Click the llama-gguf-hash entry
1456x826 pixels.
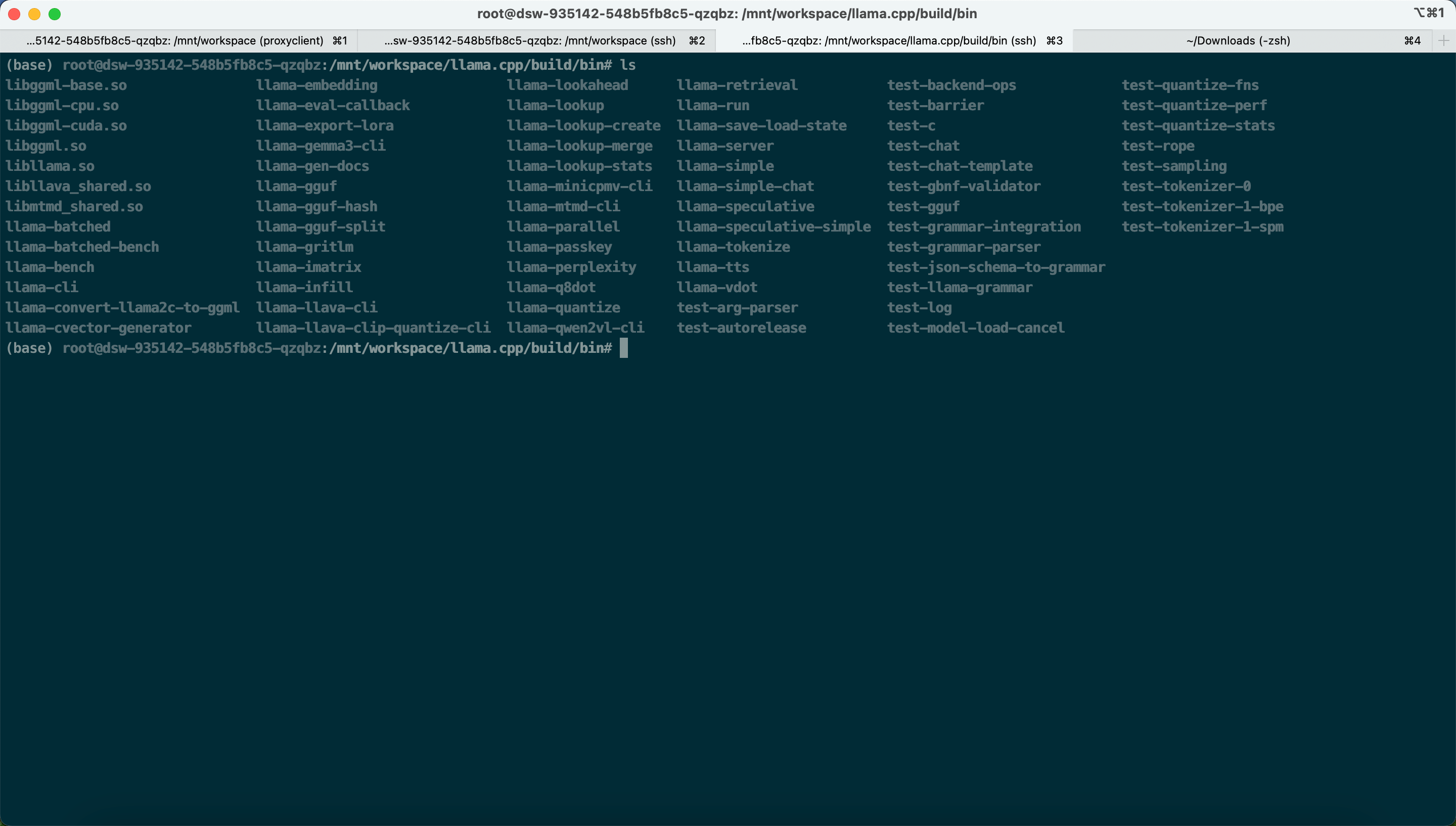coord(317,206)
